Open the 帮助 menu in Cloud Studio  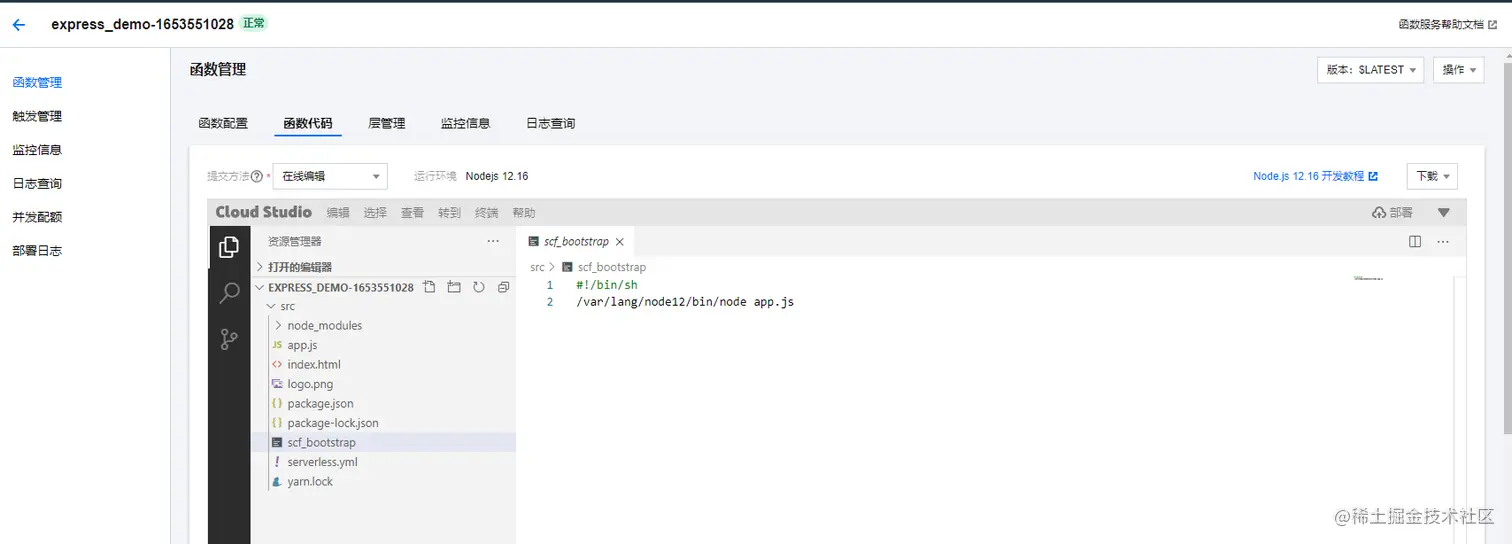(523, 213)
